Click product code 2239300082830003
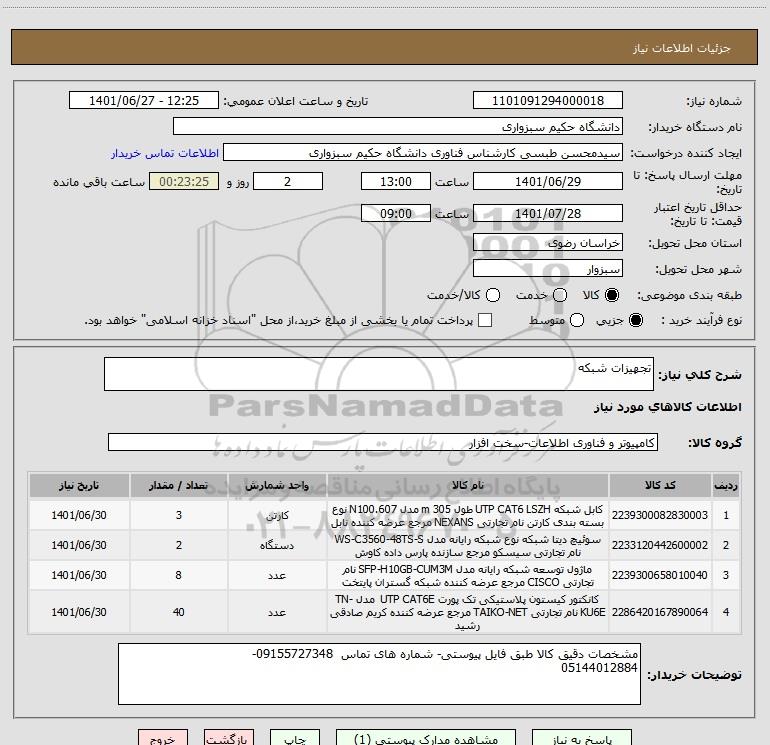This screenshot has width=770, height=745. click(x=660, y=515)
